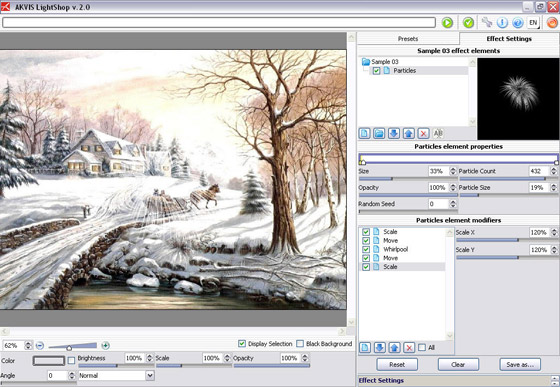Move modifier up arrow icon
The height and width of the screenshot is (387, 560).
click(x=394, y=347)
